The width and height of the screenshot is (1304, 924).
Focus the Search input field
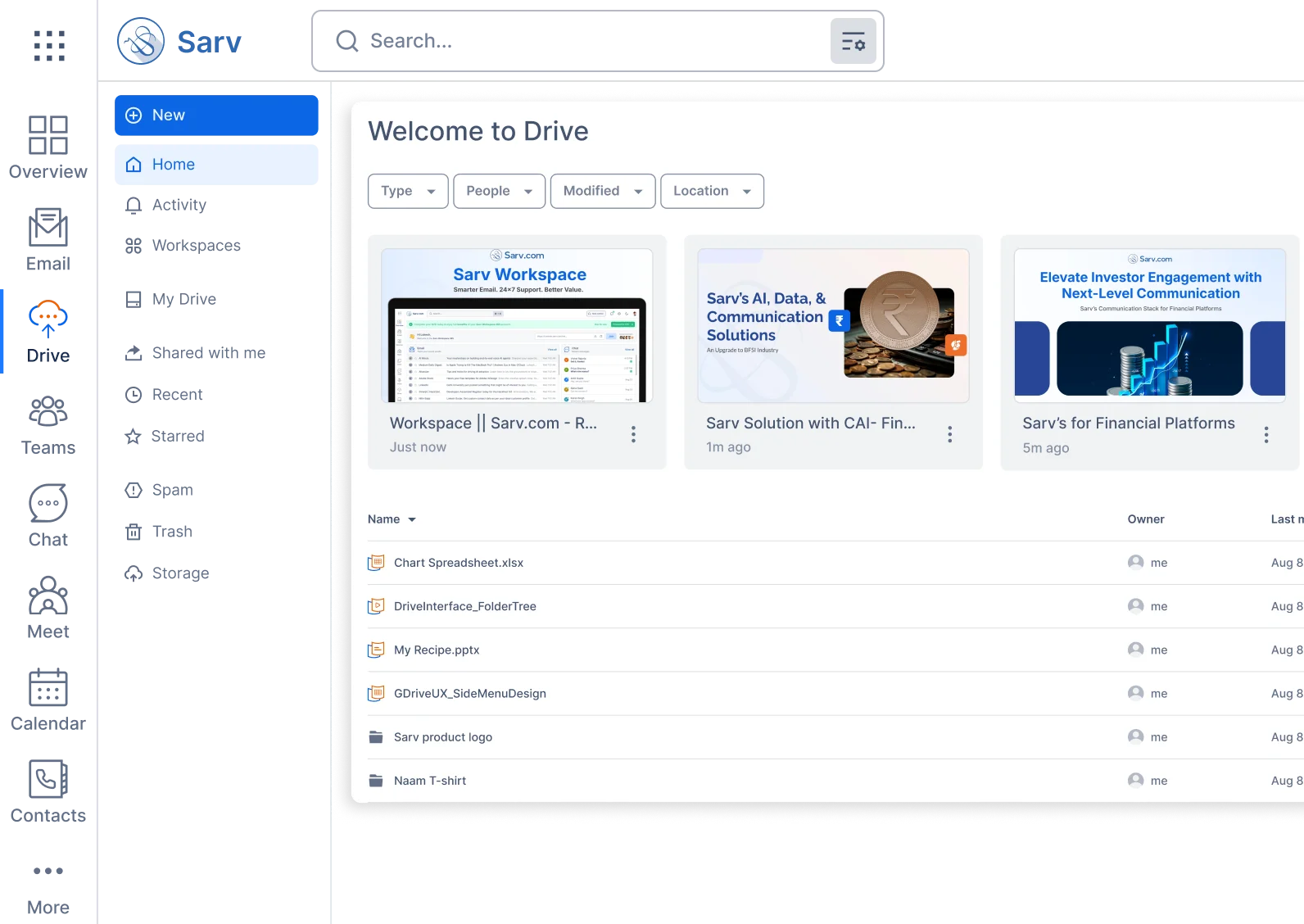(598, 41)
